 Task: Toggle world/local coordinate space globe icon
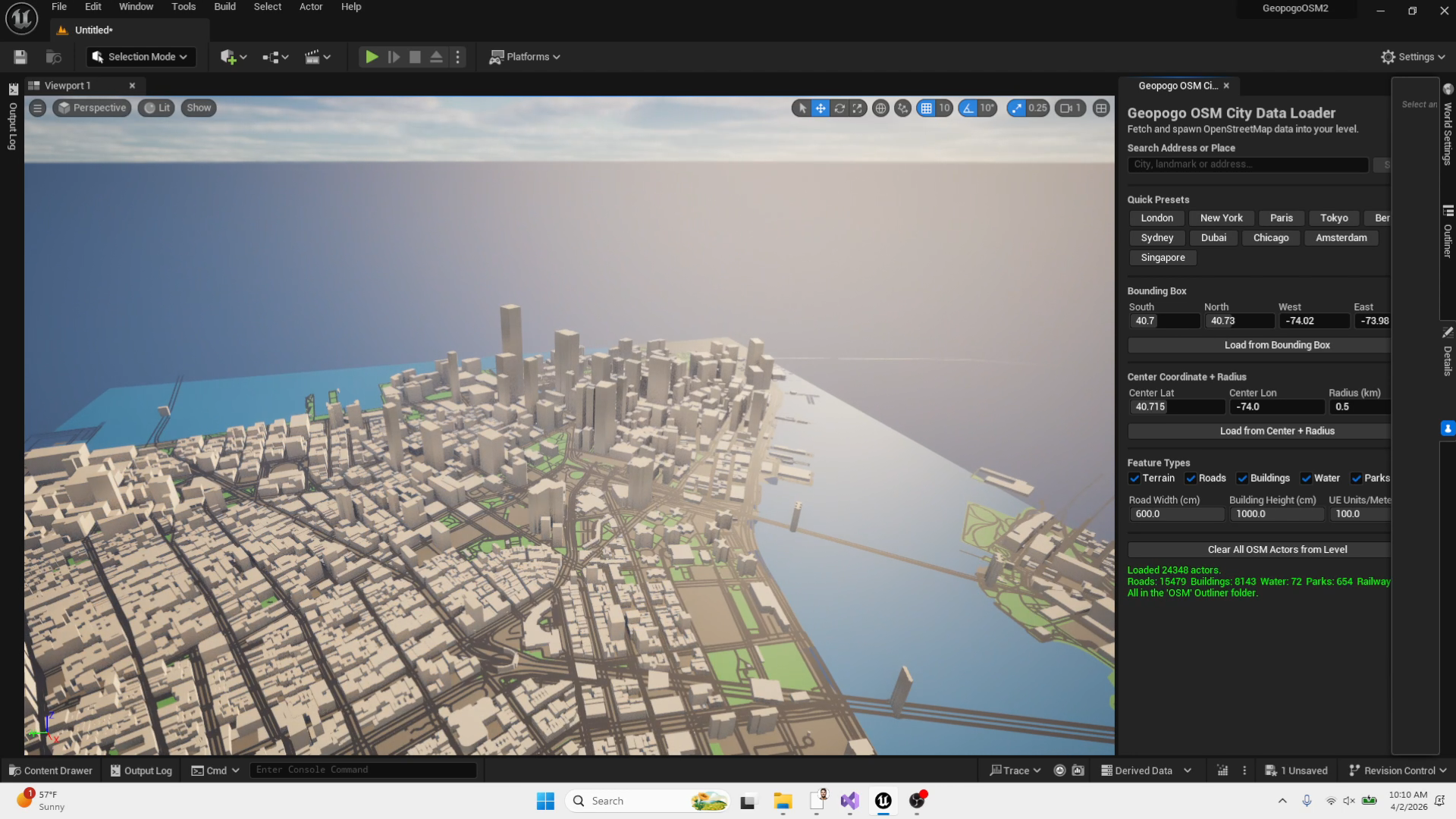(x=880, y=108)
